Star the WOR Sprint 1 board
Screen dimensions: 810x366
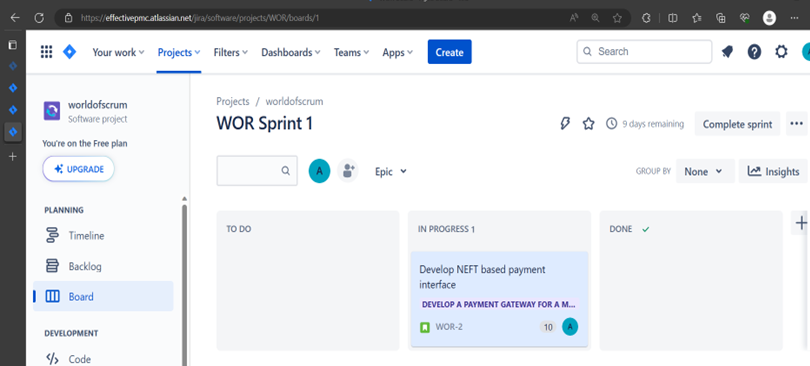tap(588, 124)
